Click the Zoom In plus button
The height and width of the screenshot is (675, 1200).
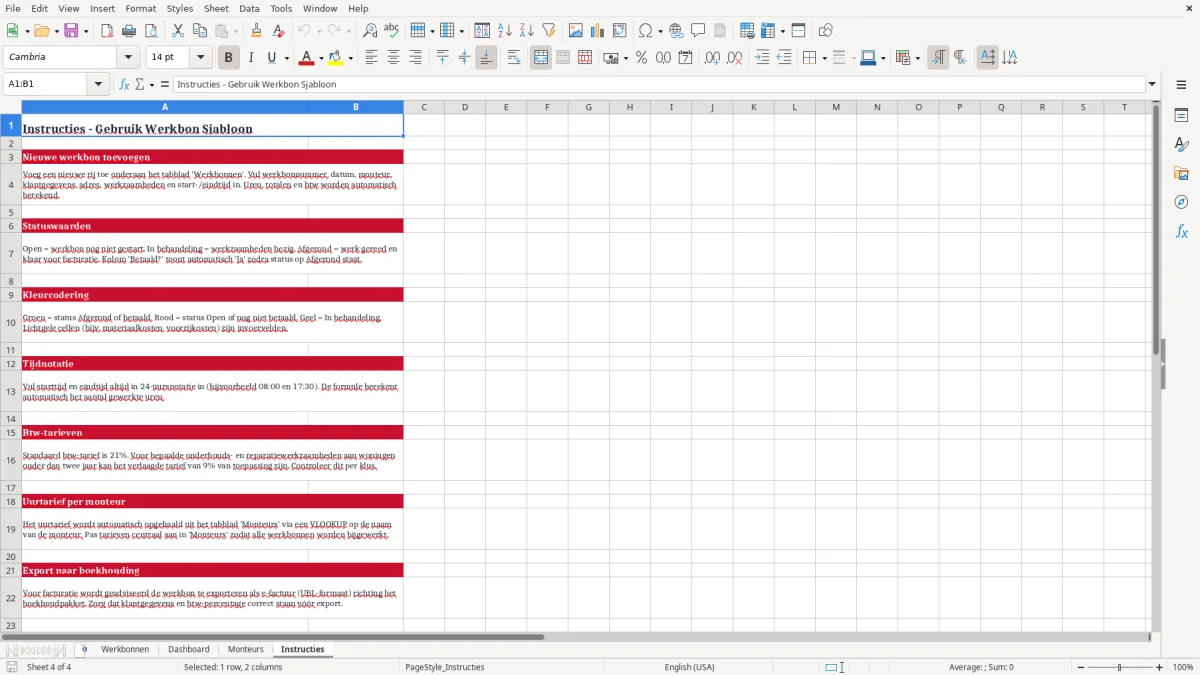point(1160,667)
